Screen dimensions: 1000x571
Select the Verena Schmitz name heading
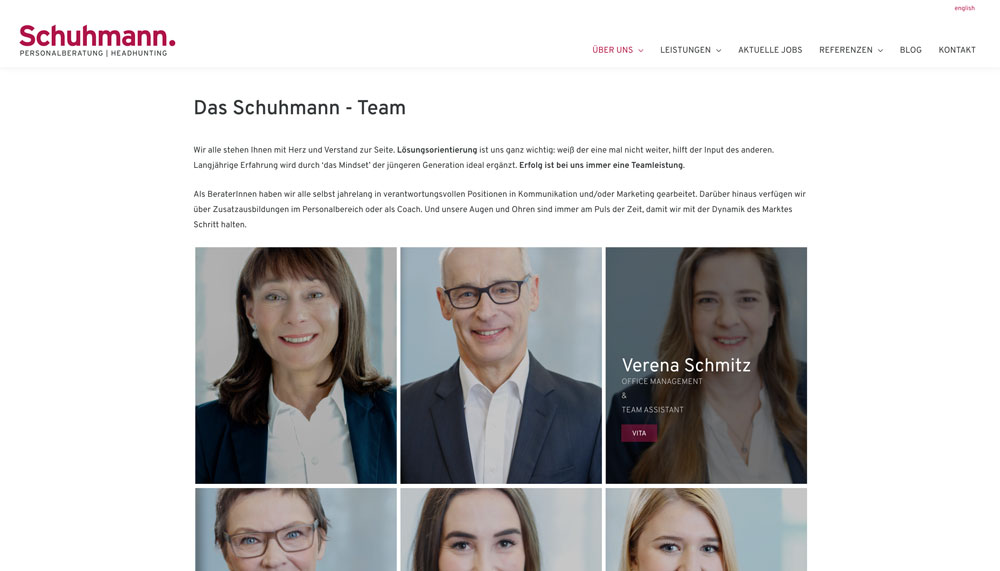click(686, 365)
